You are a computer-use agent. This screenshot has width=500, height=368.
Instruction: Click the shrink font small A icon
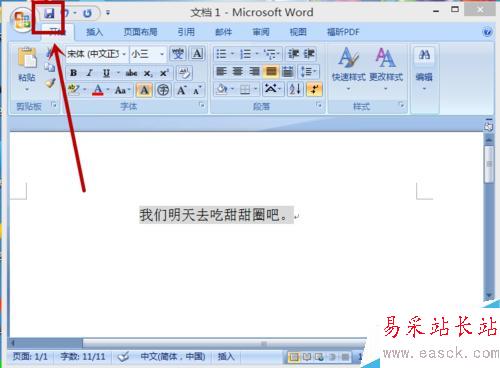point(197,90)
